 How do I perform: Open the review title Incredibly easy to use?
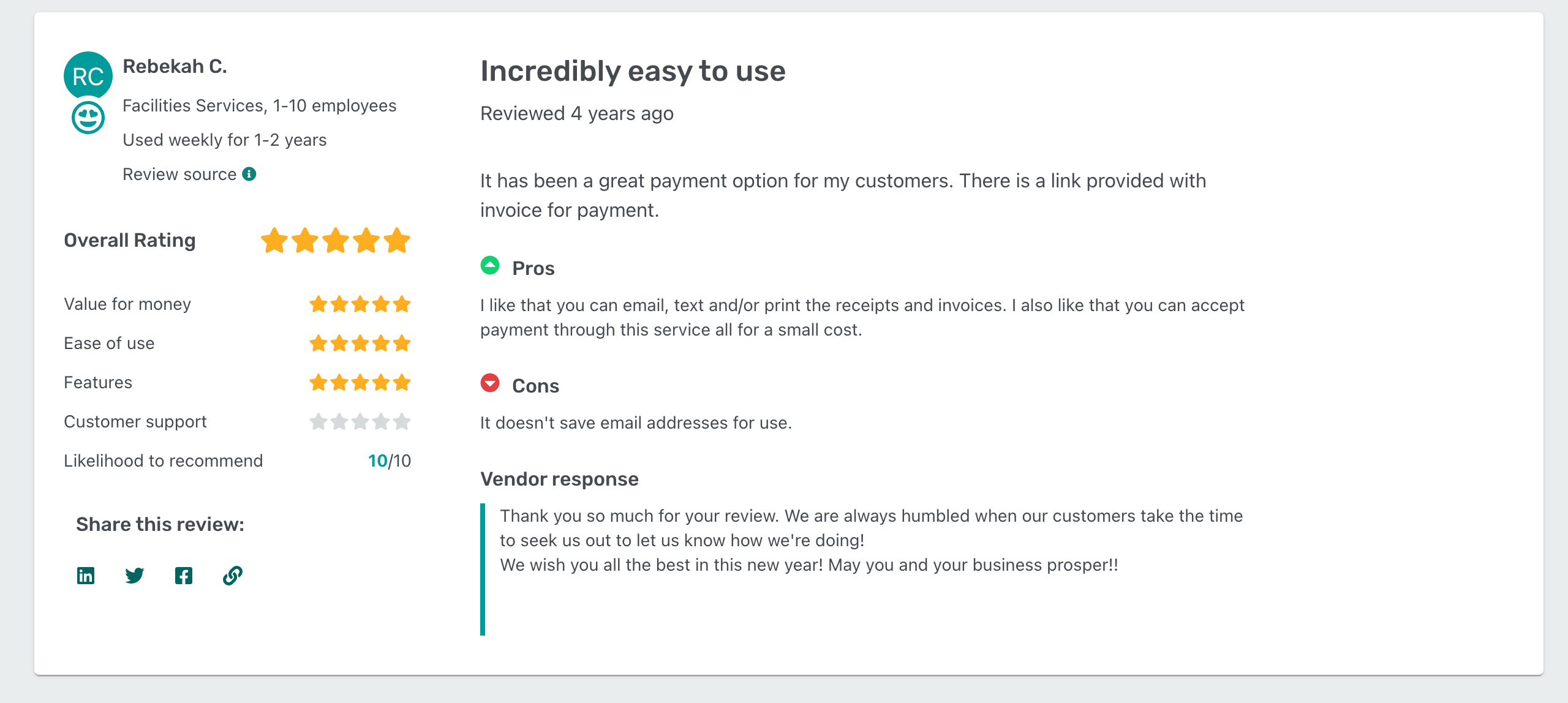[x=632, y=71]
